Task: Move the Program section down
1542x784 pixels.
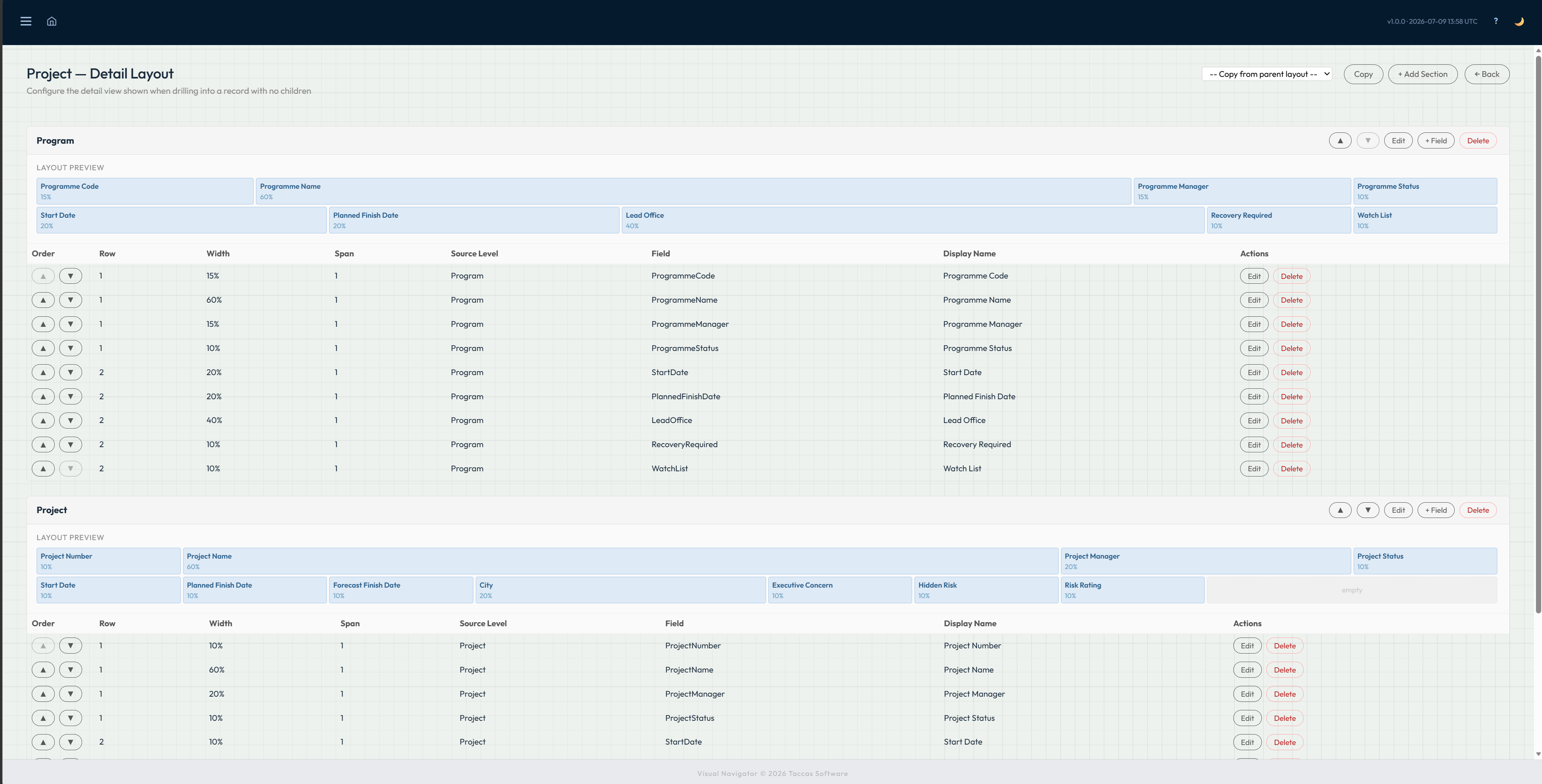Action: click(x=1367, y=140)
